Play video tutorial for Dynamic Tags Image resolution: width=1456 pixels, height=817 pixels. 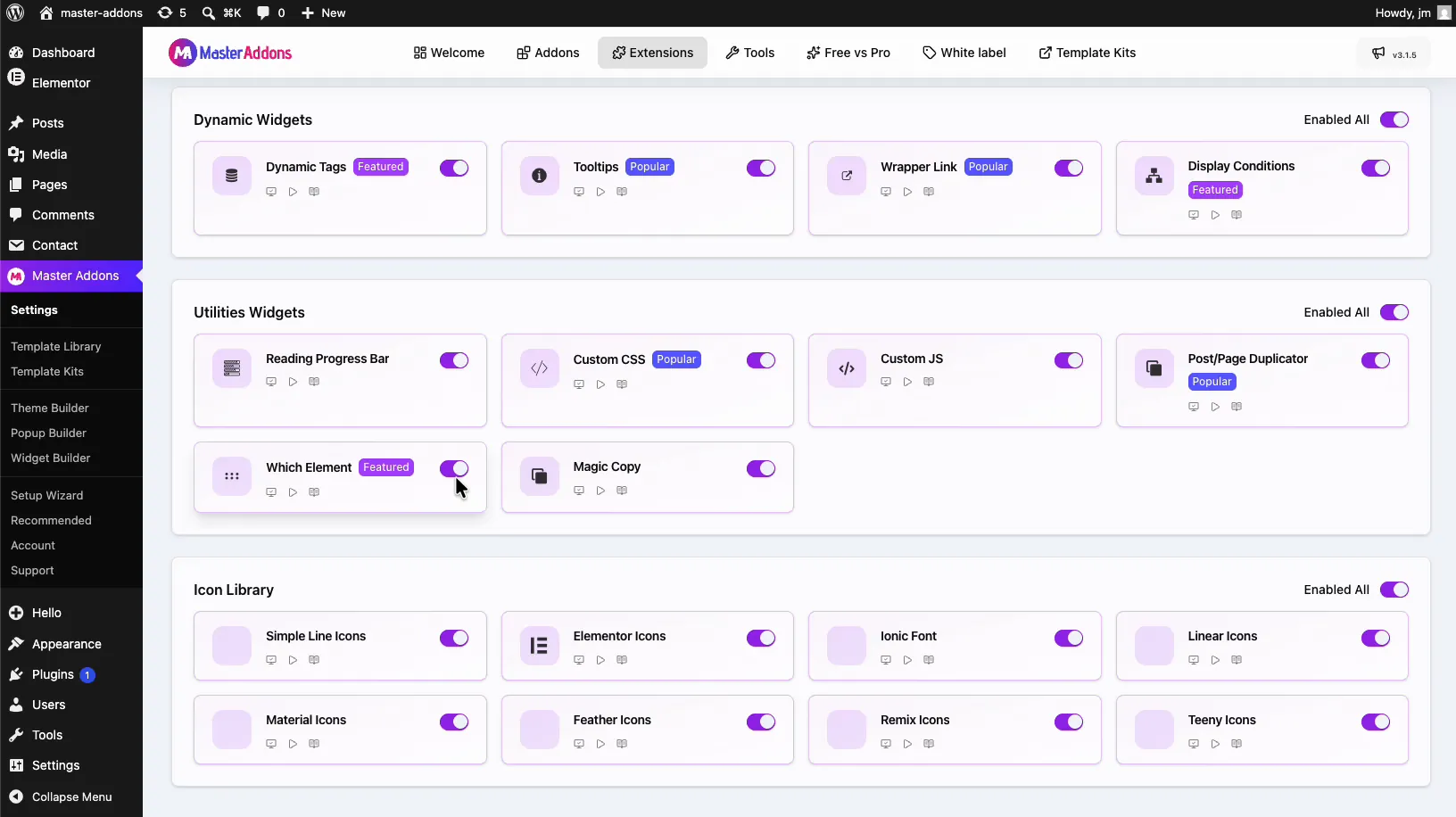tap(293, 192)
